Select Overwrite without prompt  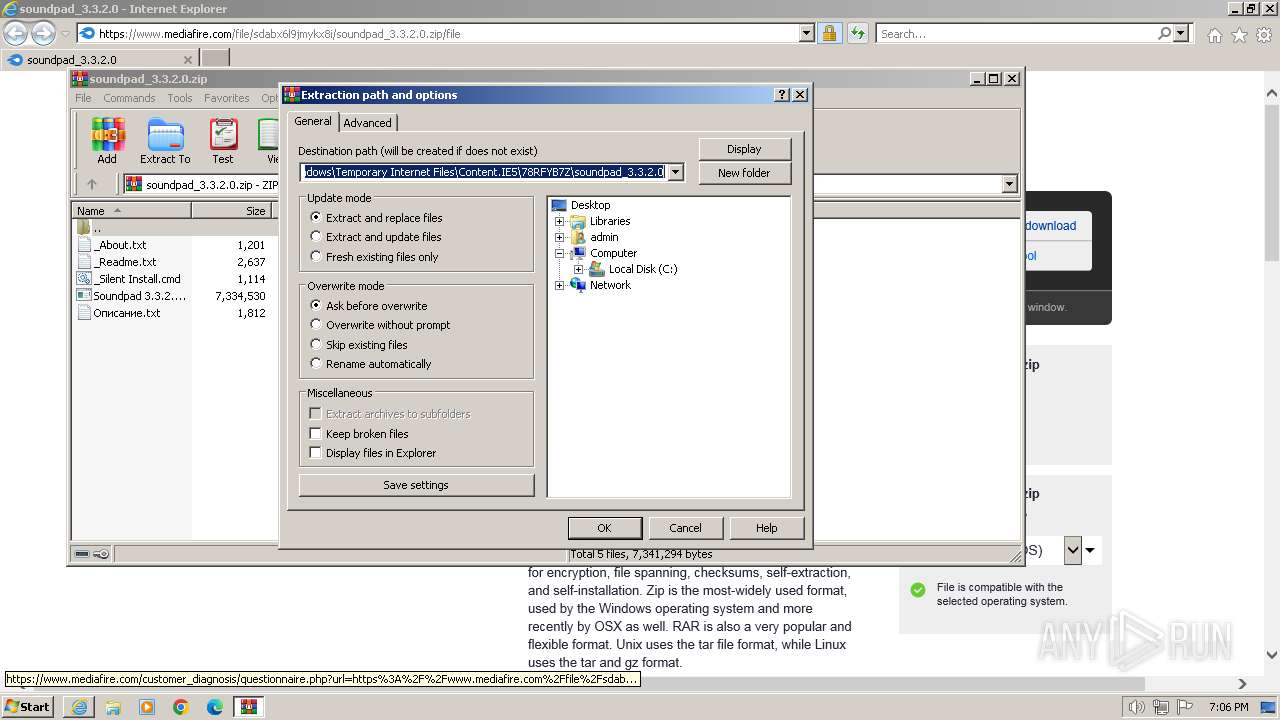[316, 325]
